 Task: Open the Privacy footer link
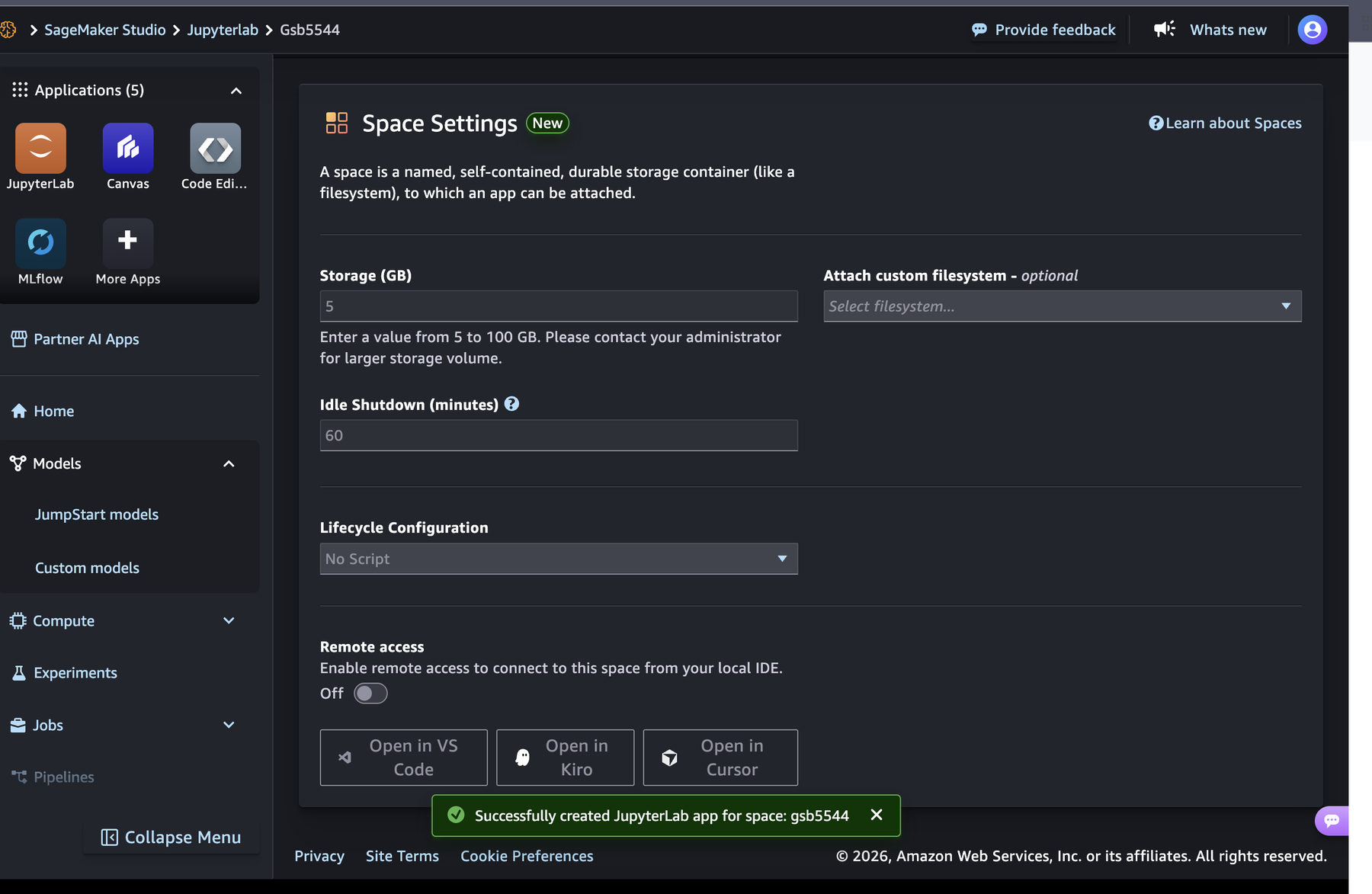(x=319, y=856)
